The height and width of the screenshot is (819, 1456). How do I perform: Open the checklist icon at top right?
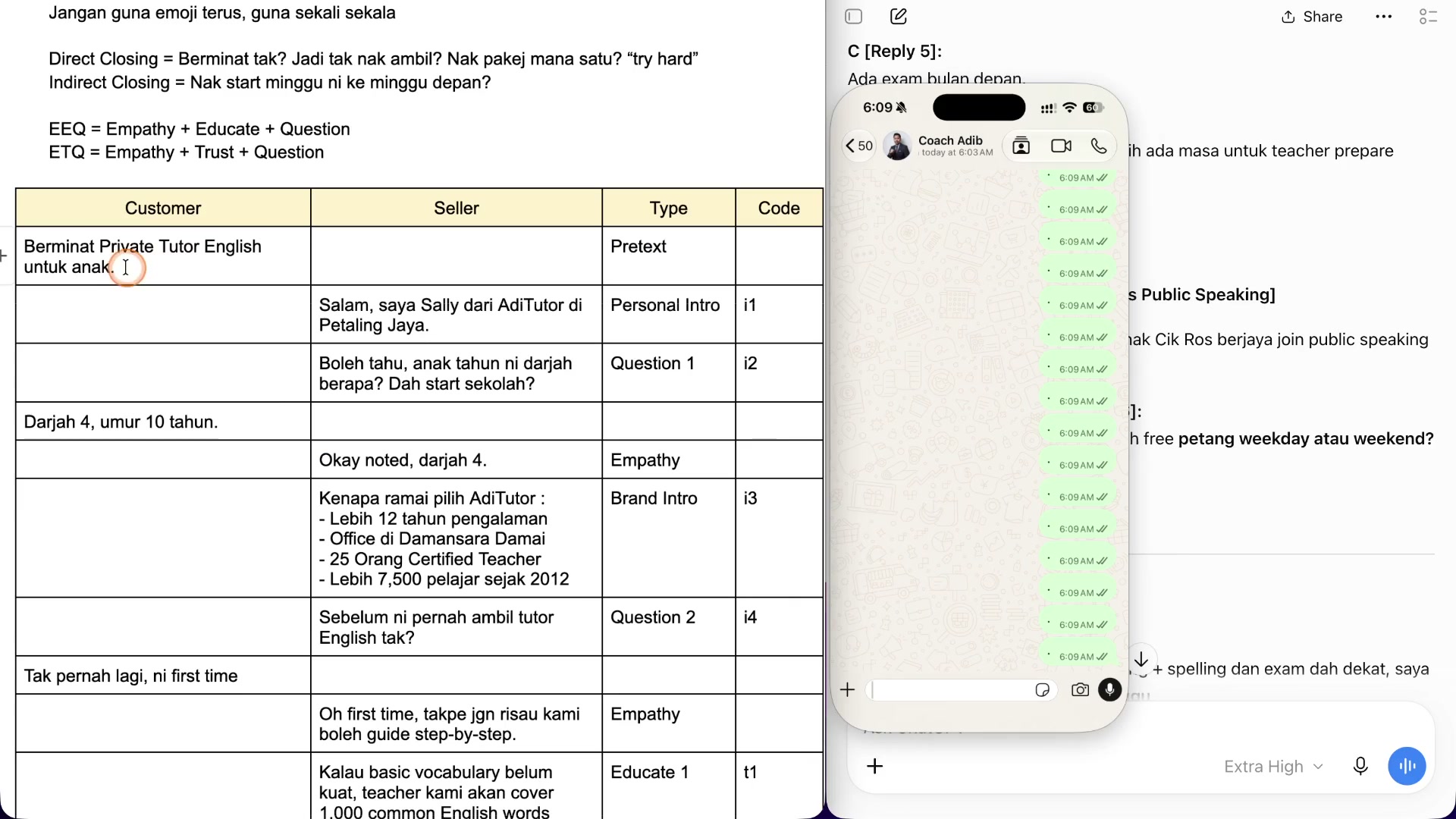click(x=1428, y=17)
